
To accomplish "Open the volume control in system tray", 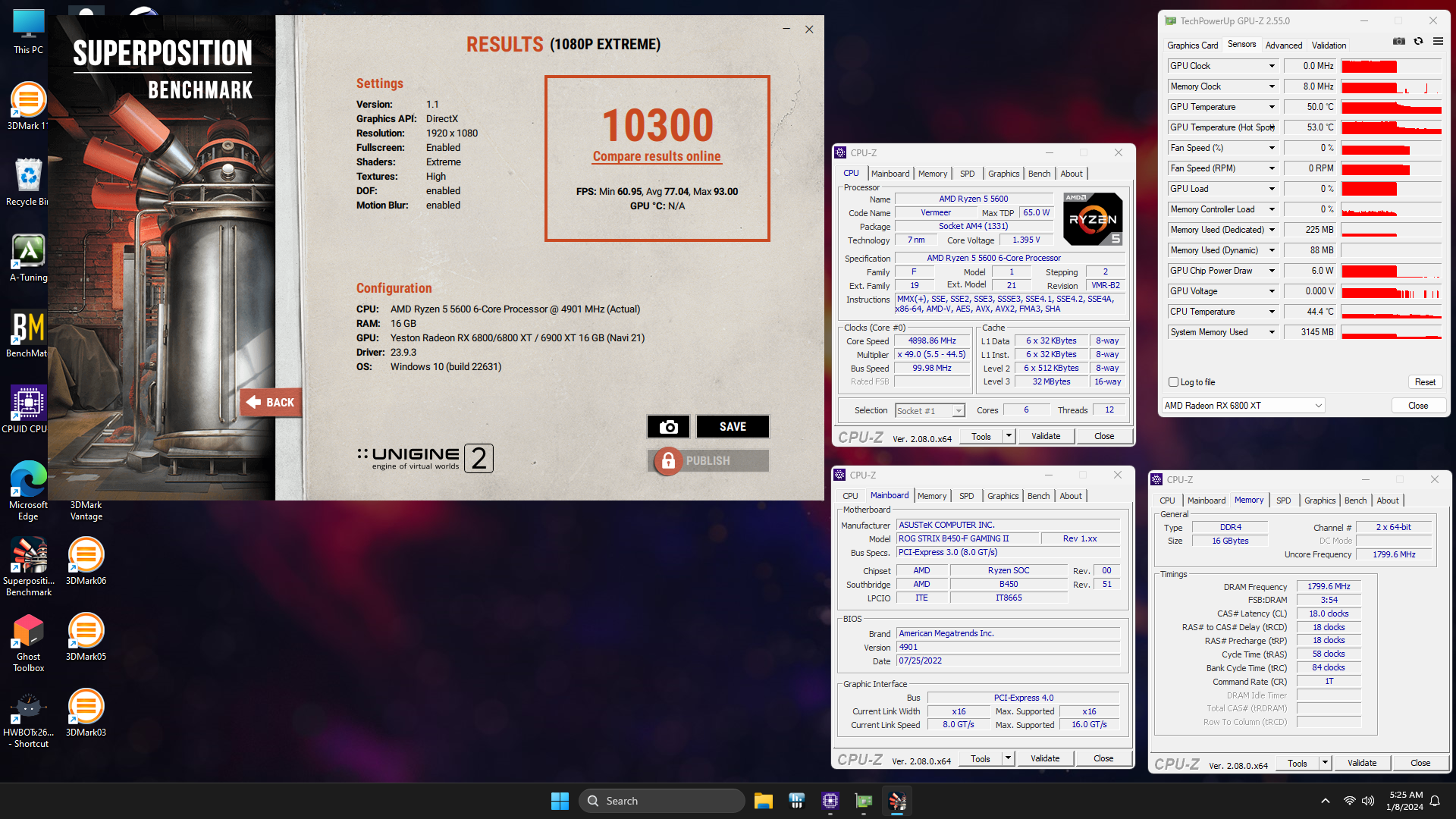I will tap(1367, 801).
